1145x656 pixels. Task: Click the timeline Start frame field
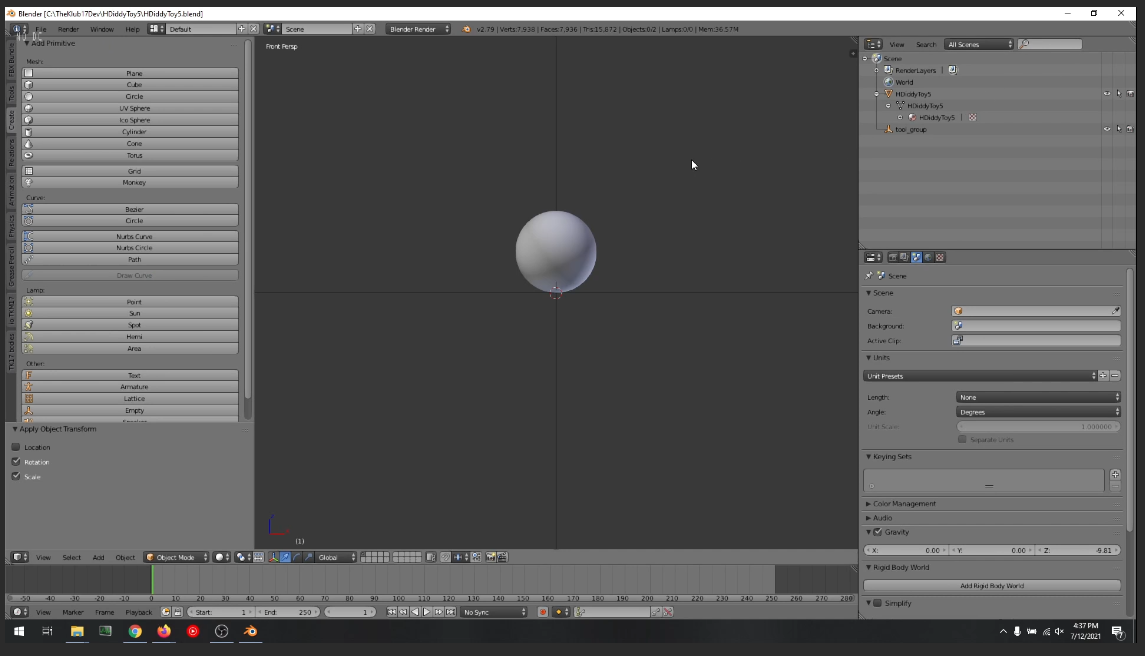click(220, 612)
